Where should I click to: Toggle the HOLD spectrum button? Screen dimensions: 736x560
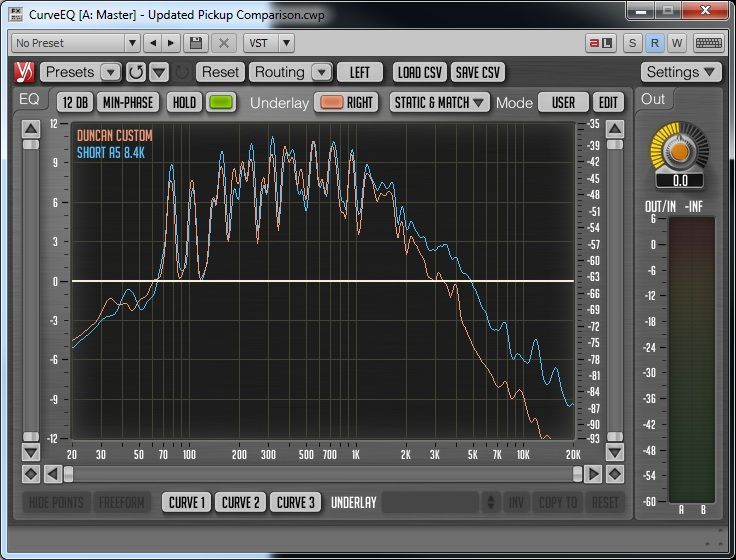184,102
